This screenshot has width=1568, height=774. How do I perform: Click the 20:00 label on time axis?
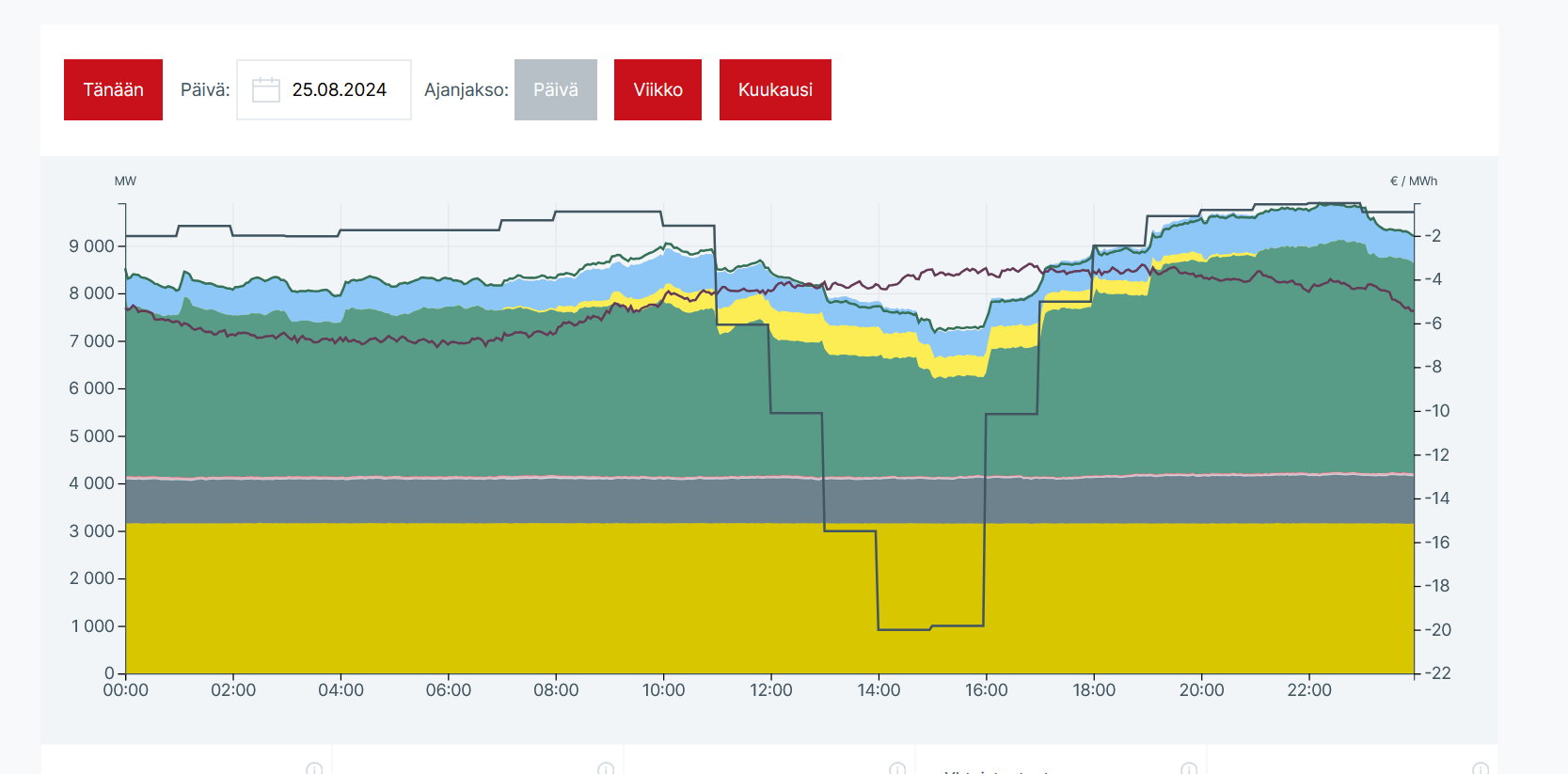point(1201,690)
